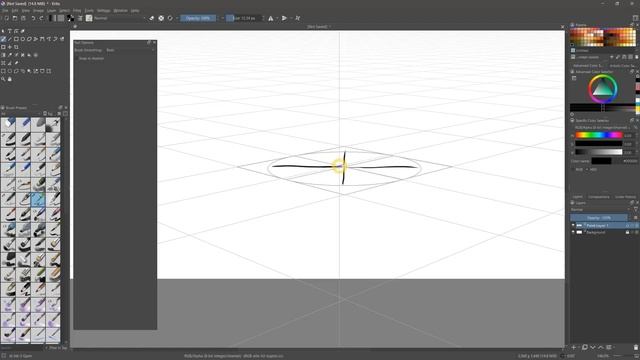
Task: Select the Ellipse shape tool
Action: coord(23,39)
